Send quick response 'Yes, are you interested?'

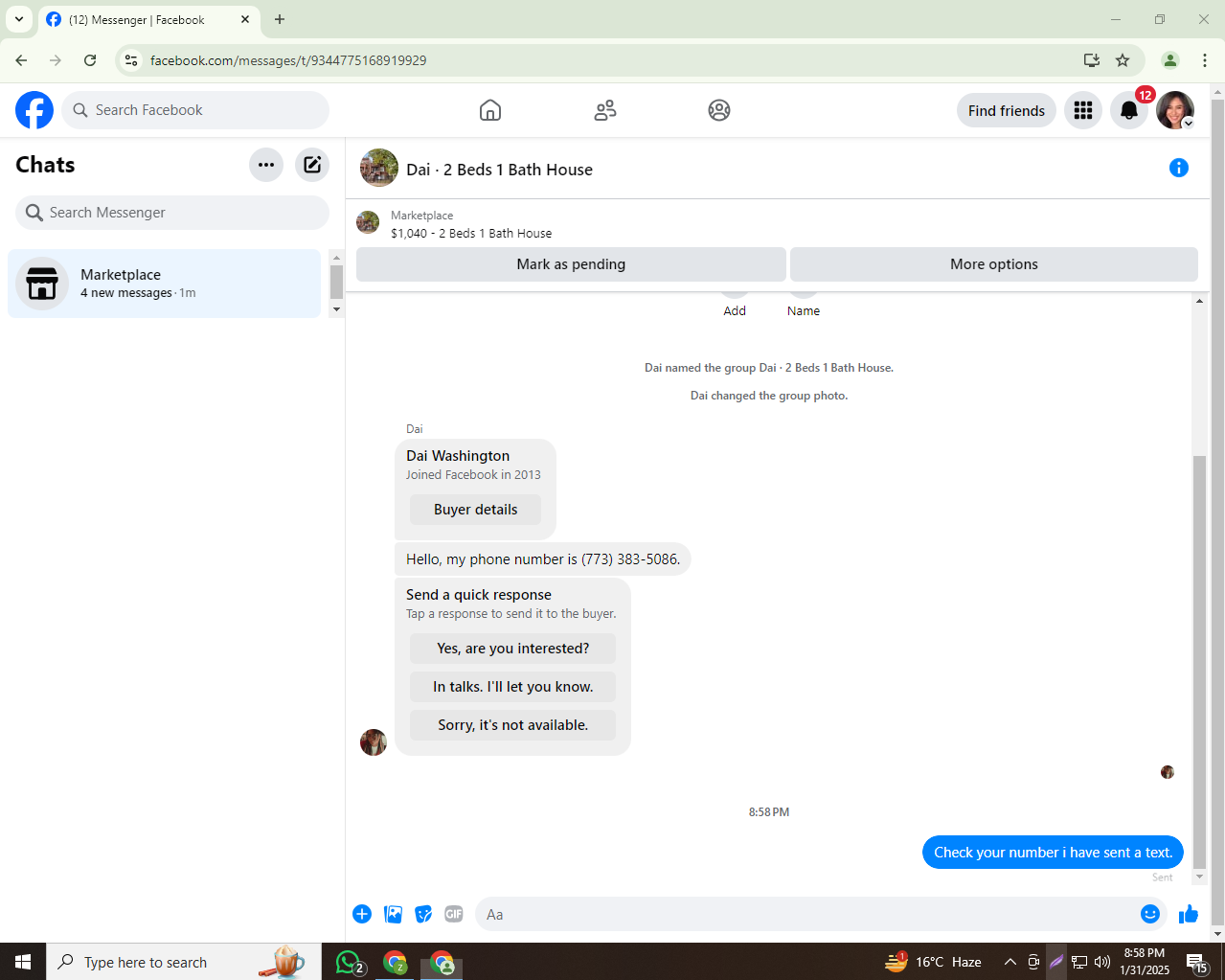(512, 649)
